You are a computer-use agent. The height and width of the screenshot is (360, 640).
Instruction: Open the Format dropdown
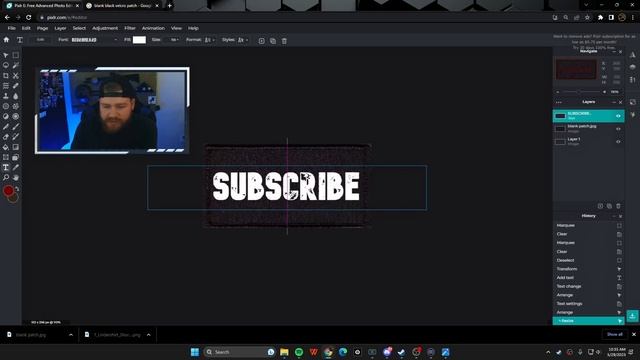click(210, 40)
